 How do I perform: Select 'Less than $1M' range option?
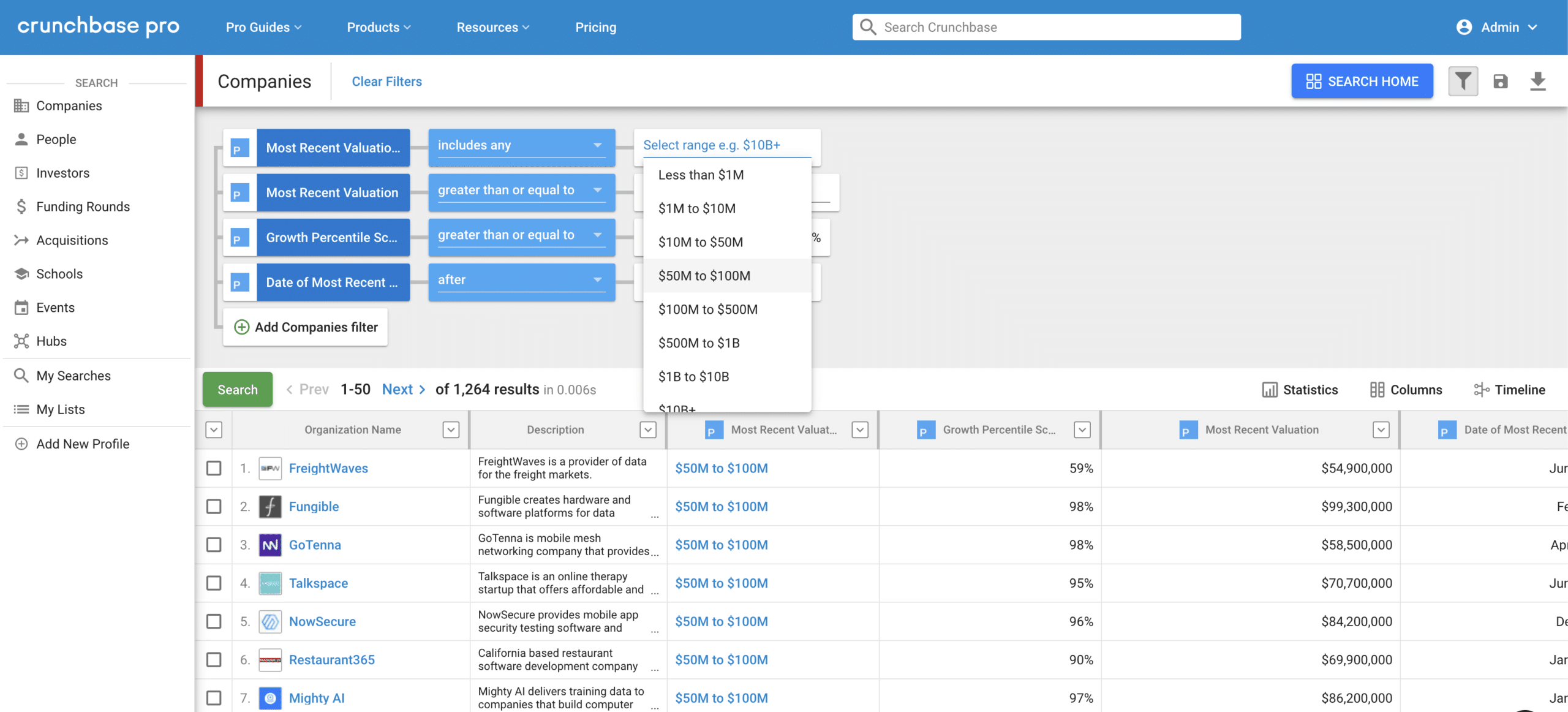pyautogui.click(x=727, y=175)
